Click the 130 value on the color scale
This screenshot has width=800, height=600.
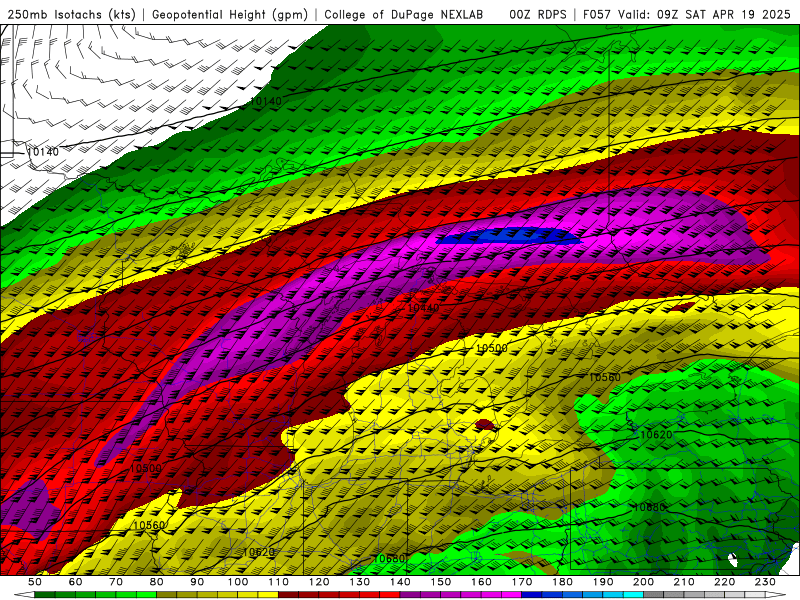click(x=360, y=582)
